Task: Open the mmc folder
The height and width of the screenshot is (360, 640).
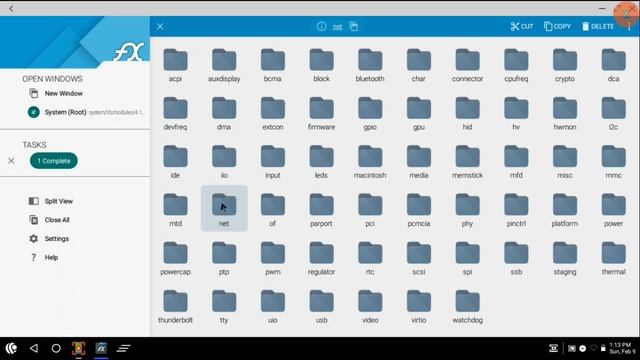Action: pyautogui.click(x=613, y=162)
